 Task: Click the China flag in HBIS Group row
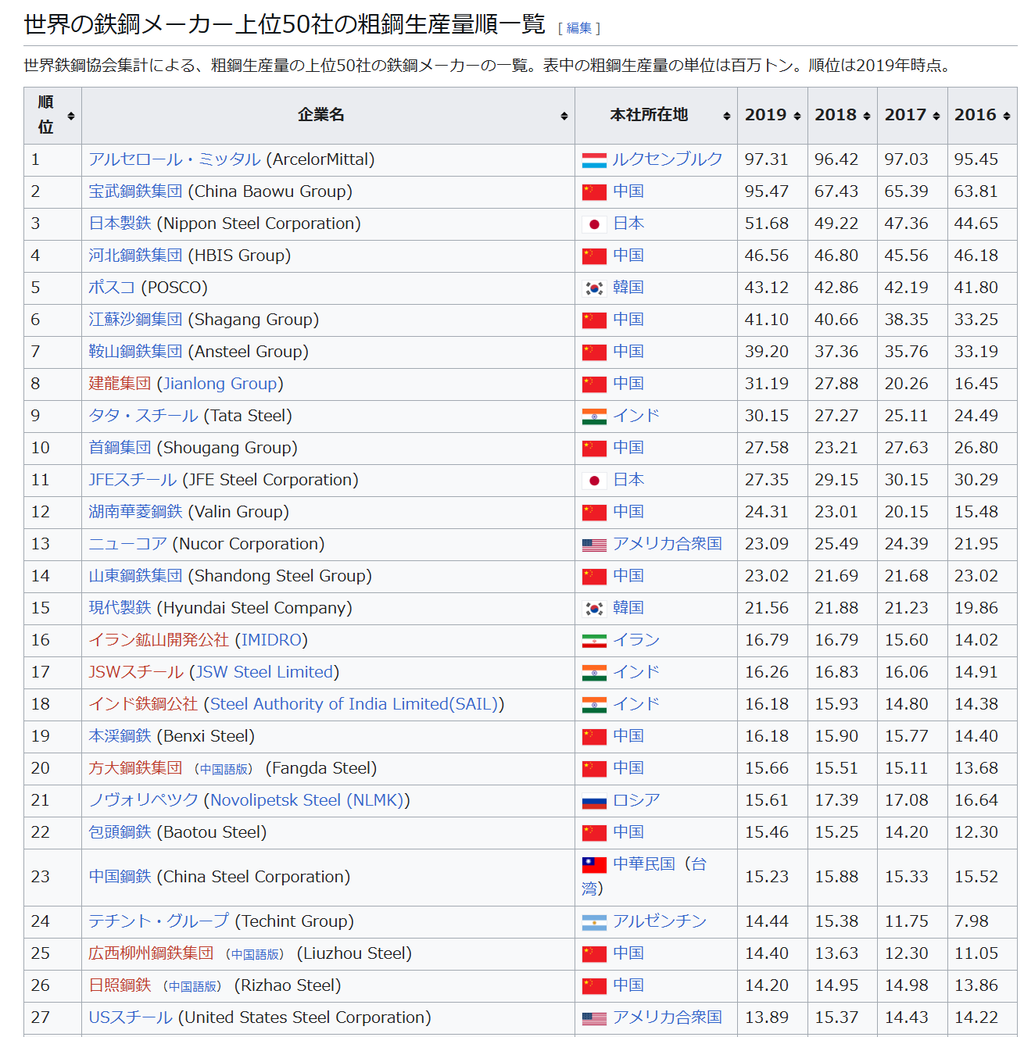[594, 256]
